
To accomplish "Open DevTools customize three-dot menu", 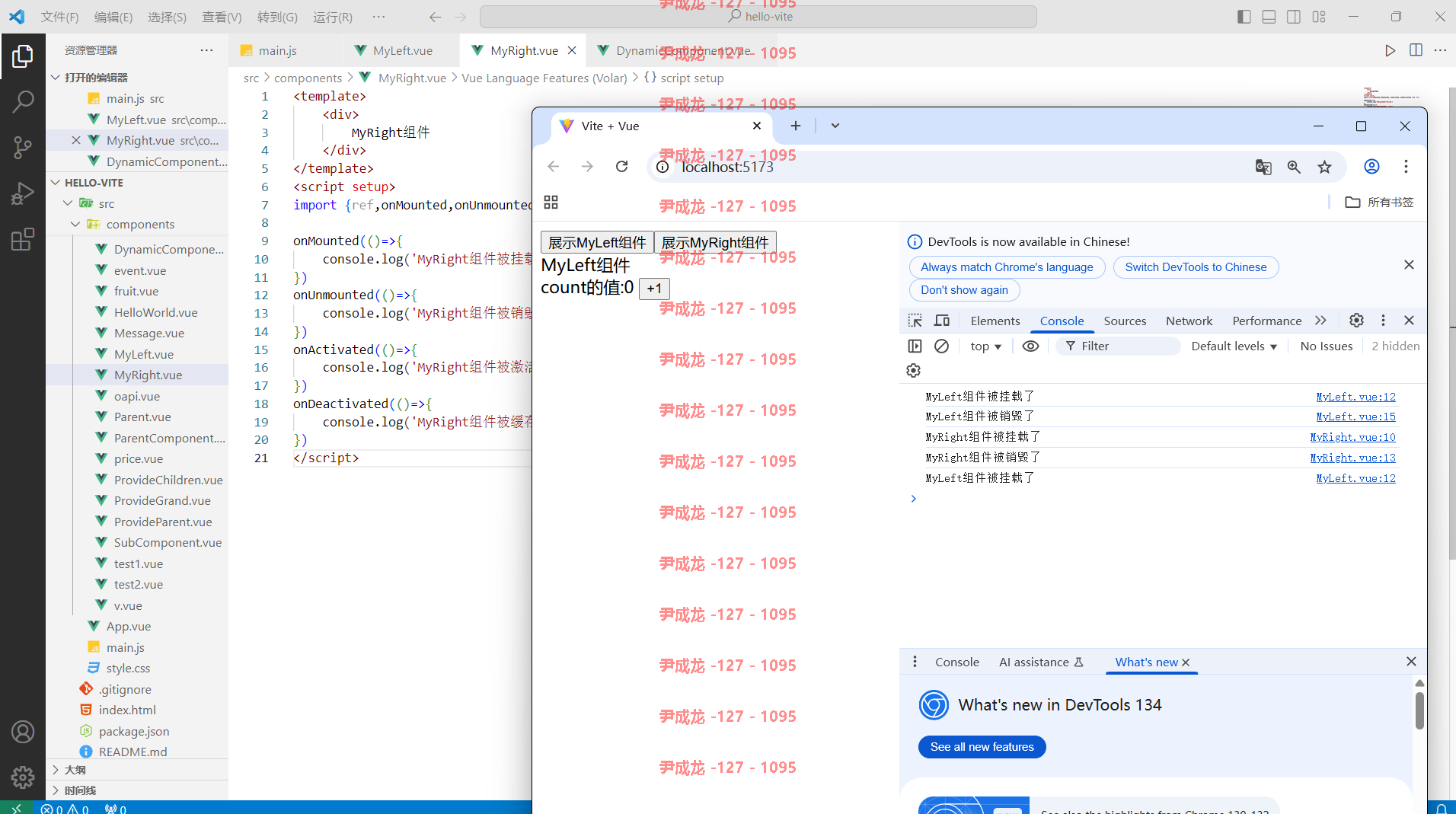I will (x=1383, y=321).
